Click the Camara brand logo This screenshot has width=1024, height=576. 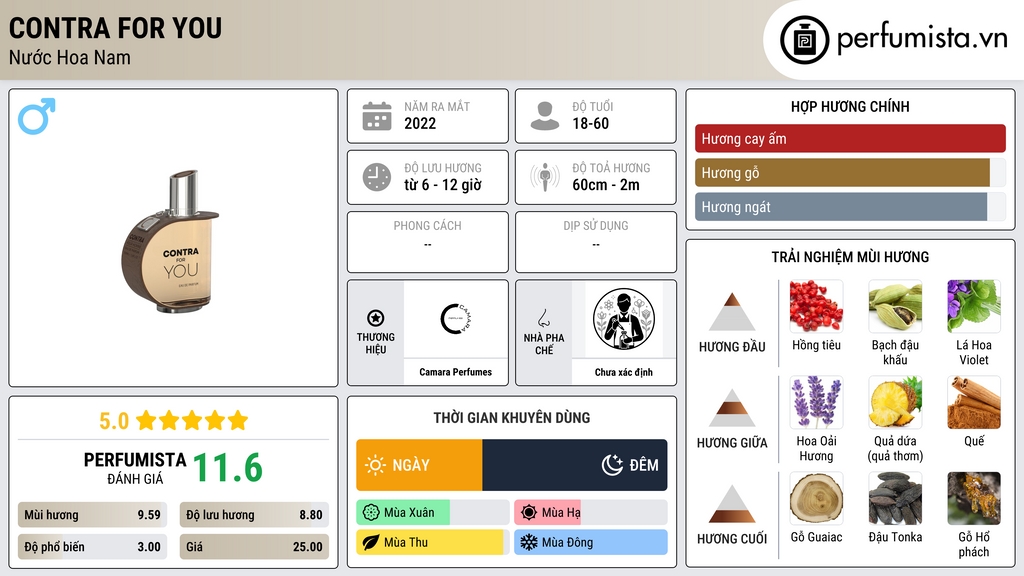tap(455, 319)
